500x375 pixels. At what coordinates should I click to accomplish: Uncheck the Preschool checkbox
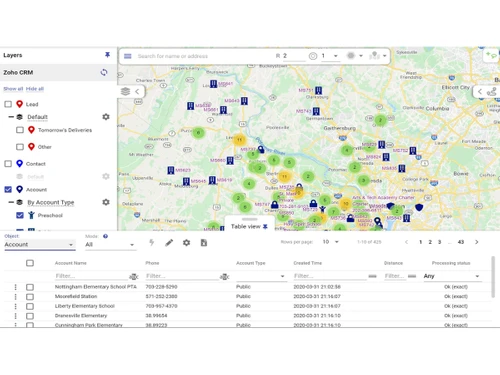(20, 215)
